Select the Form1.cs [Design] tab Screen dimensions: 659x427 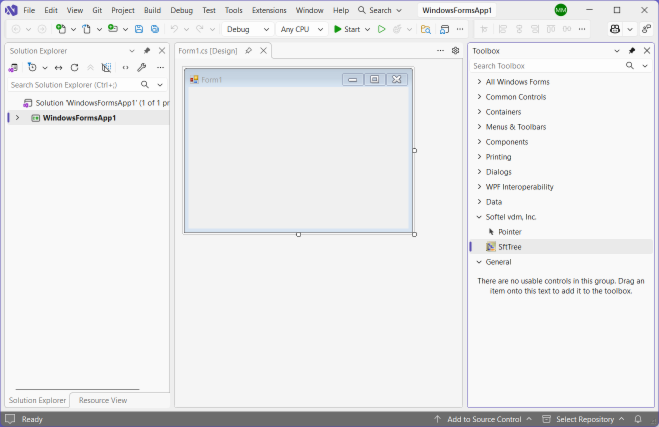click(x=208, y=51)
